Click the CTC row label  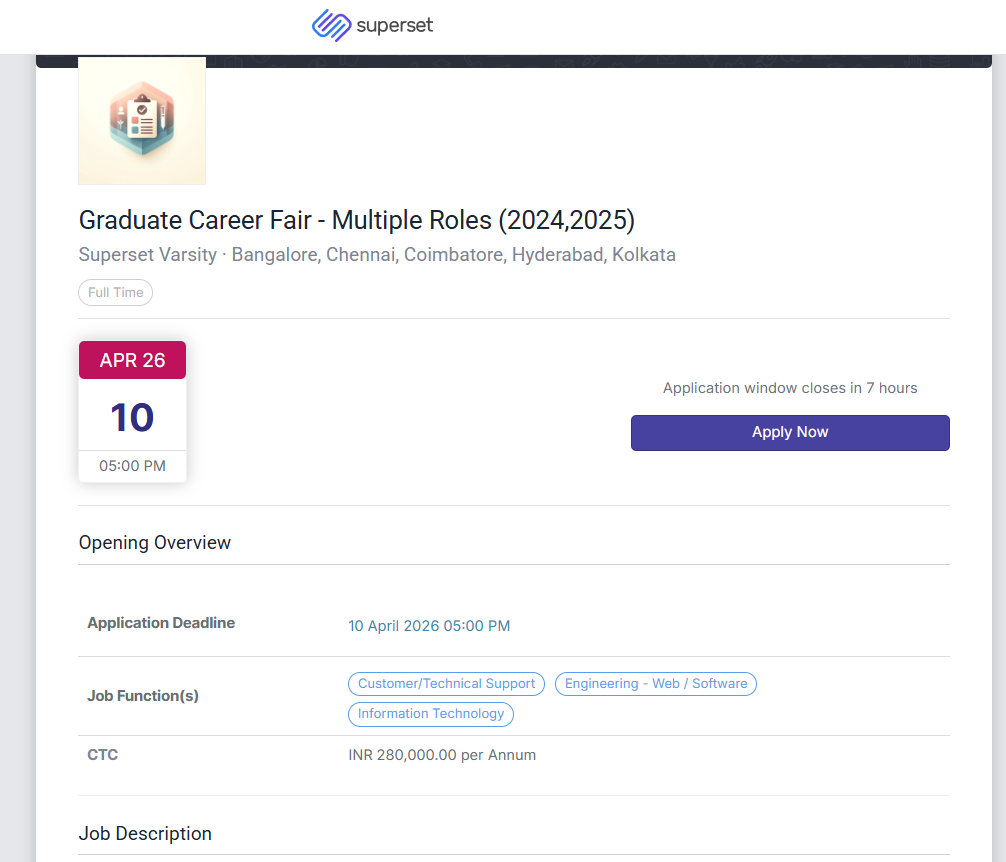pyautogui.click(x=103, y=755)
